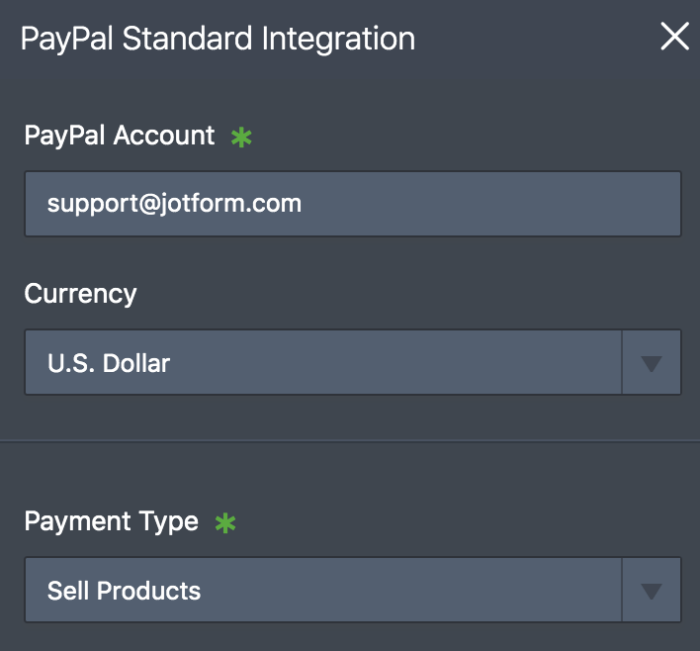700x651 pixels.
Task: Click the green asterisk beside PayPal Account
Action: pyautogui.click(x=241, y=137)
